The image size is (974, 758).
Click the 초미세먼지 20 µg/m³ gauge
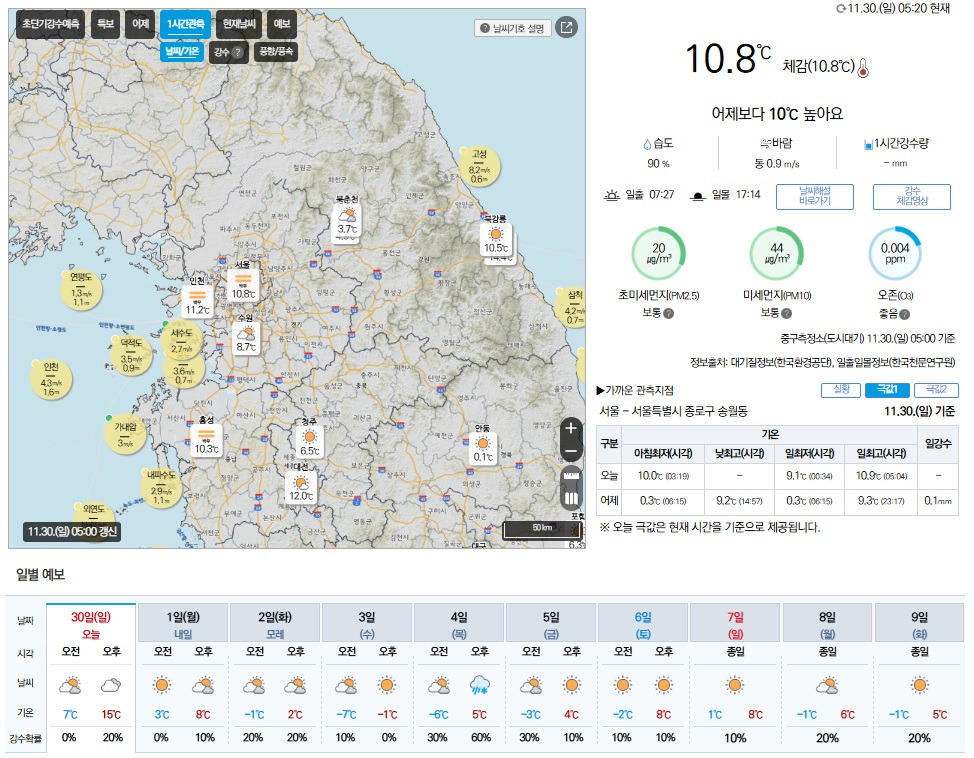pyautogui.click(x=658, y=253)
